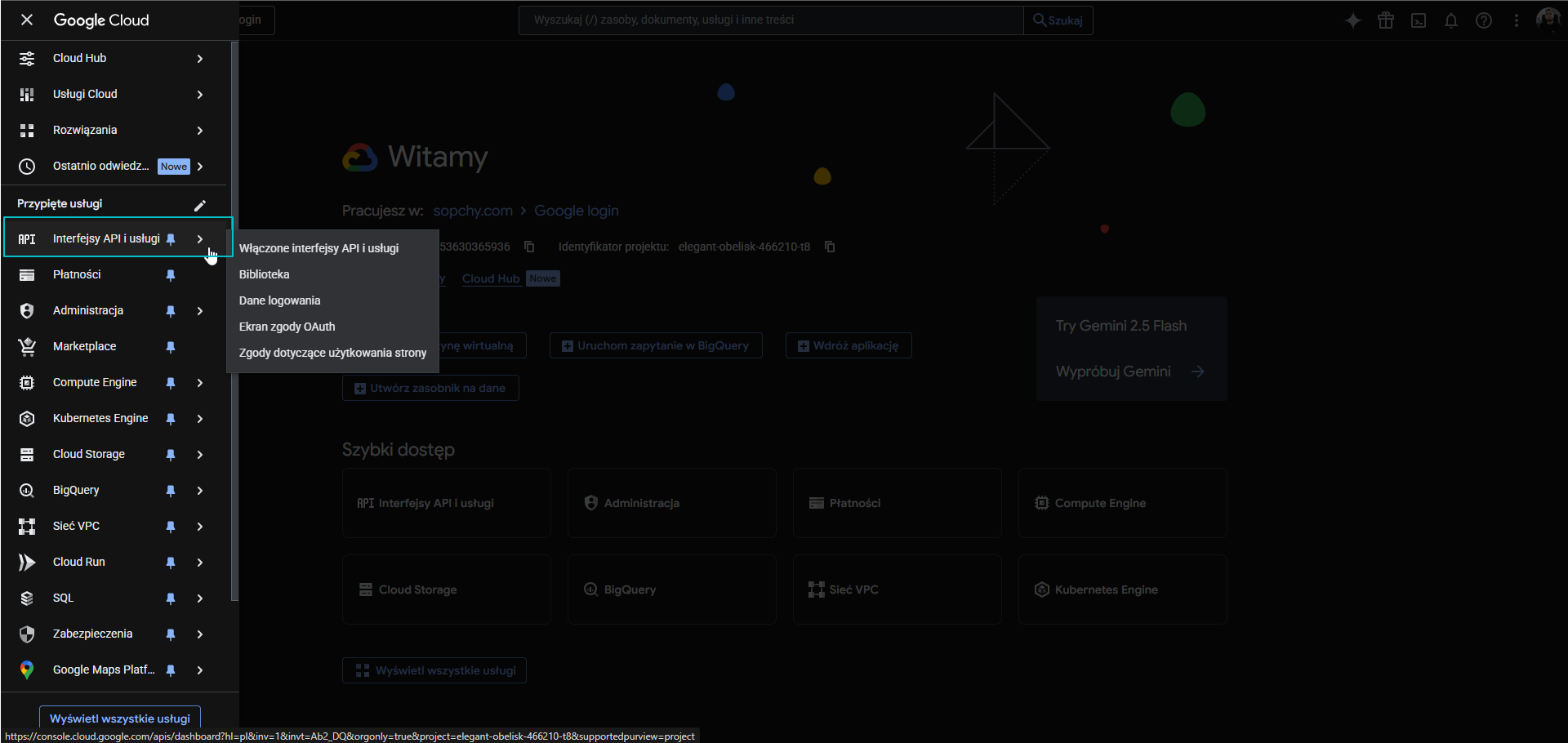Open notifications bell icon
The height and width of the screenshot is (743, 1568).
tap(1451, 20)
